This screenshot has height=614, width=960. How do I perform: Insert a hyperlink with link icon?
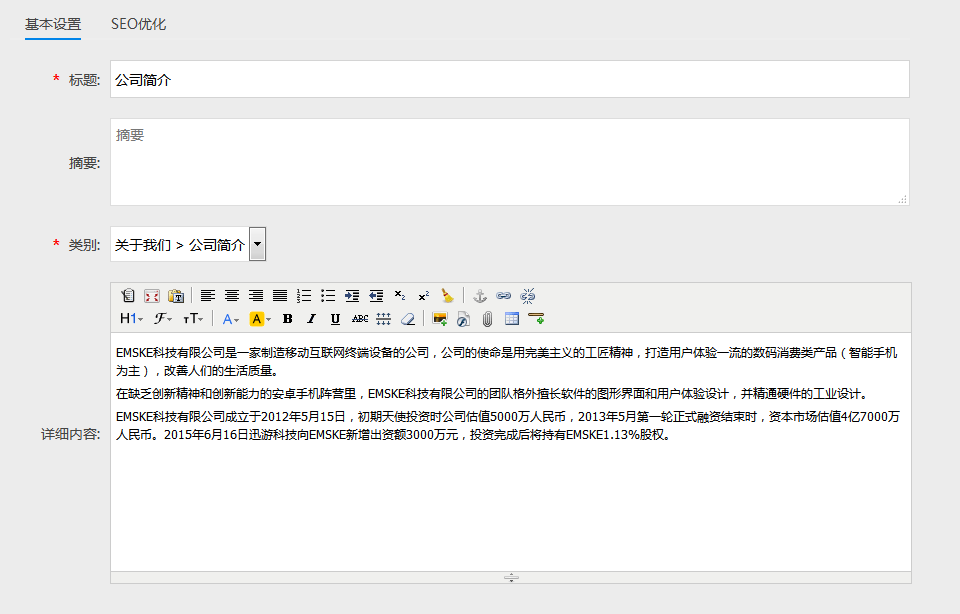pyautogui.click(x=504, y=296)
